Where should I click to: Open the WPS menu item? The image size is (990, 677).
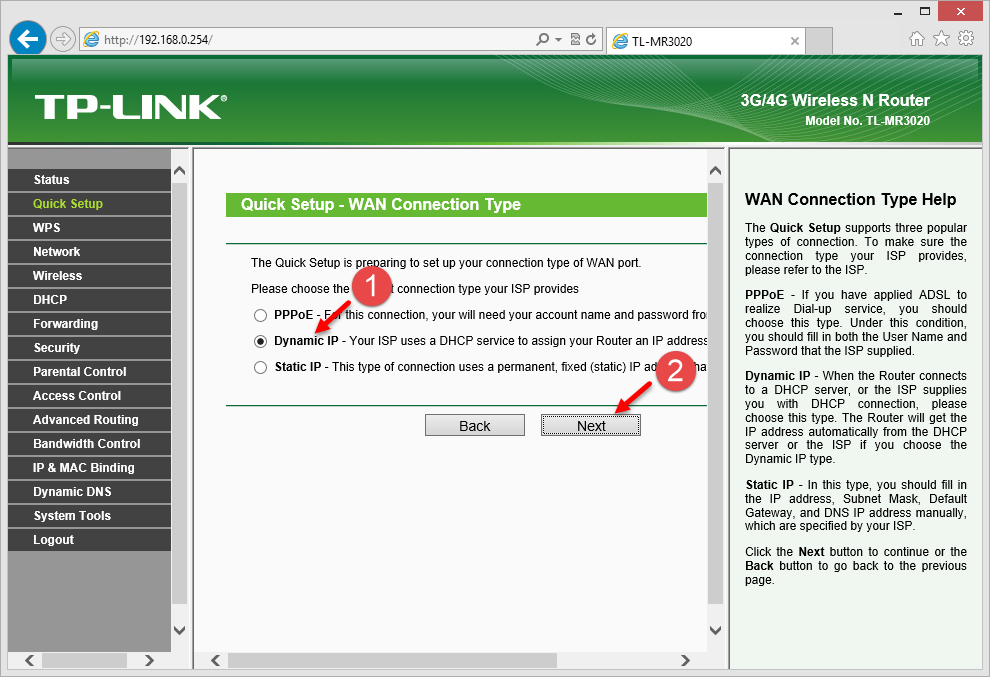89,228
